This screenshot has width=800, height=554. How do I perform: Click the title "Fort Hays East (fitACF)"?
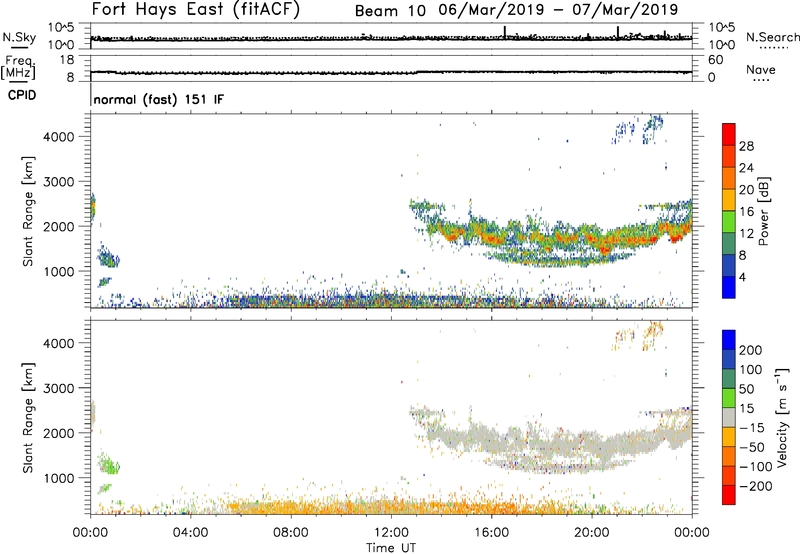pyautogui.click(x=195, y=10)
